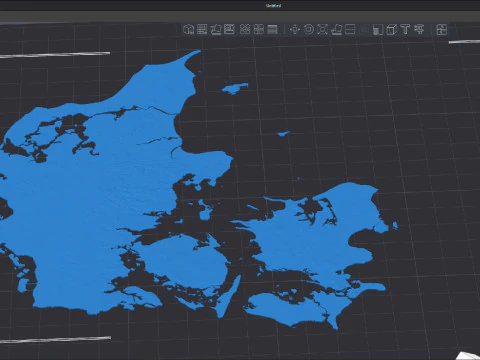Screen dimensions: 480x360
Task: Select the Move tool with arrows
Action: tap(295, 29)
